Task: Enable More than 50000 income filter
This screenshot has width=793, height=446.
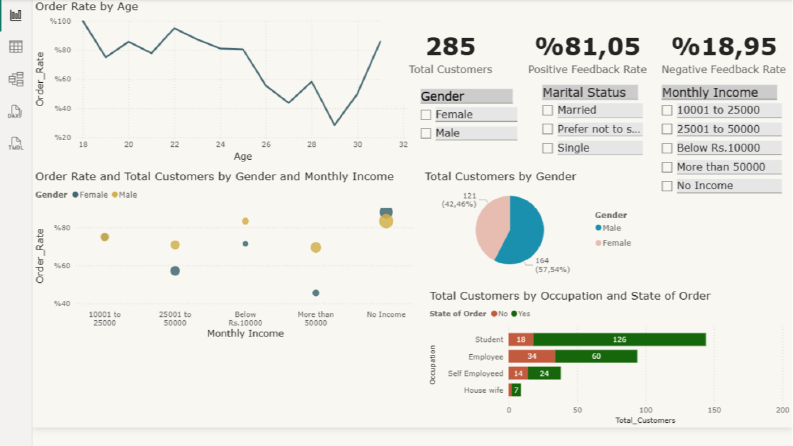Action: click(x=667, y=167)
